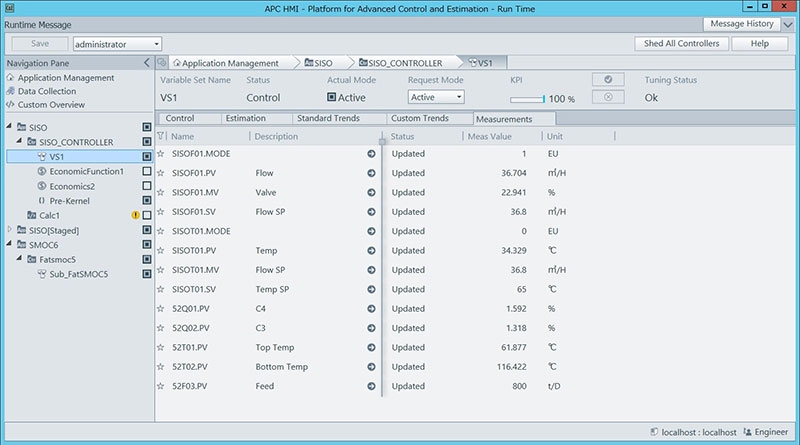
Task: Click the arrow icon in 52Q02.PV row
Action: (371, 328)
